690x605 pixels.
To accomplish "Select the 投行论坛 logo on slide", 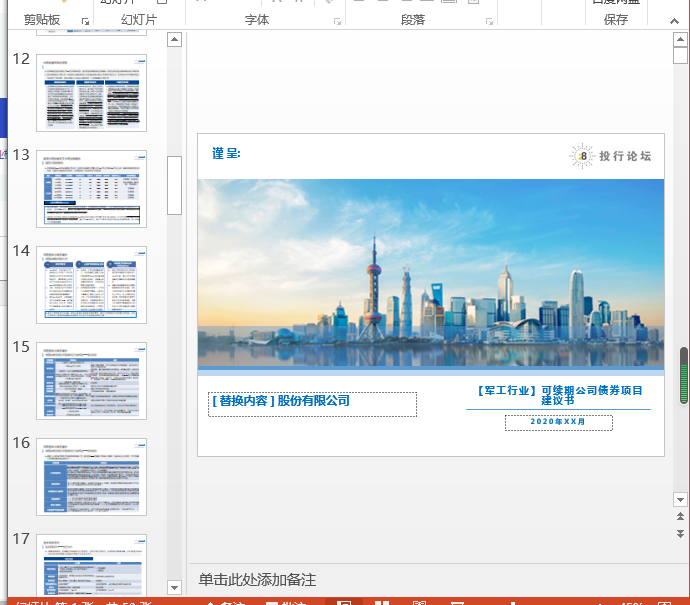I will (610, 156).
